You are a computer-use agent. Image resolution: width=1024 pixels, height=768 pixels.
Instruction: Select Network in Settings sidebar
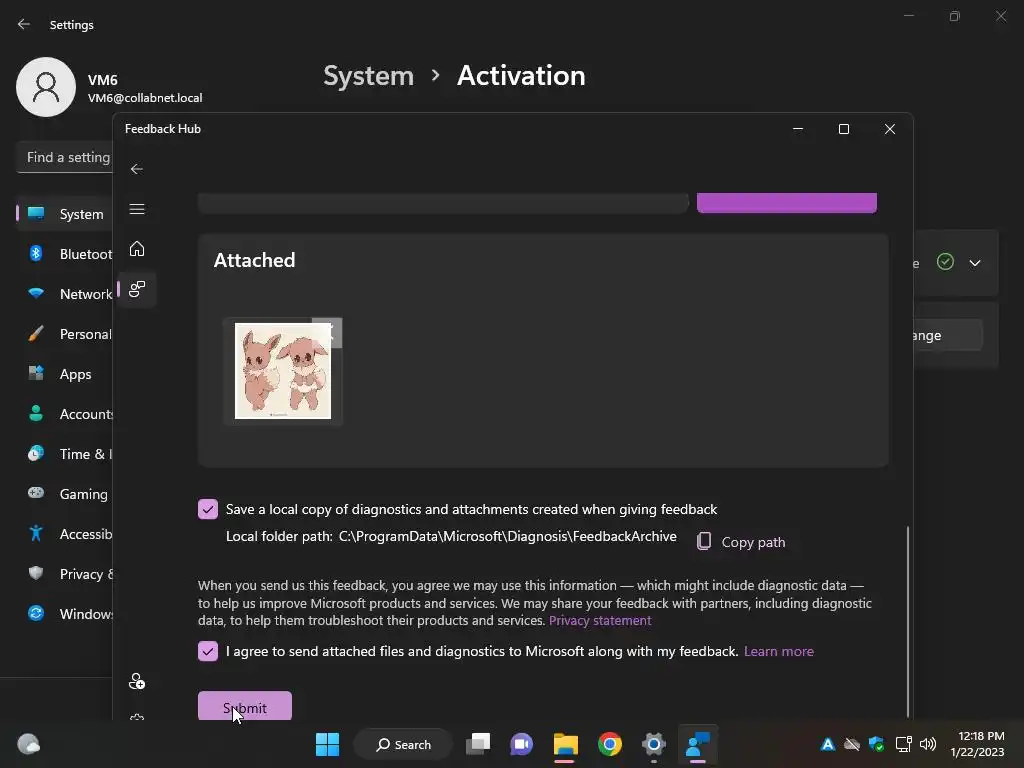tap(65, 294)
